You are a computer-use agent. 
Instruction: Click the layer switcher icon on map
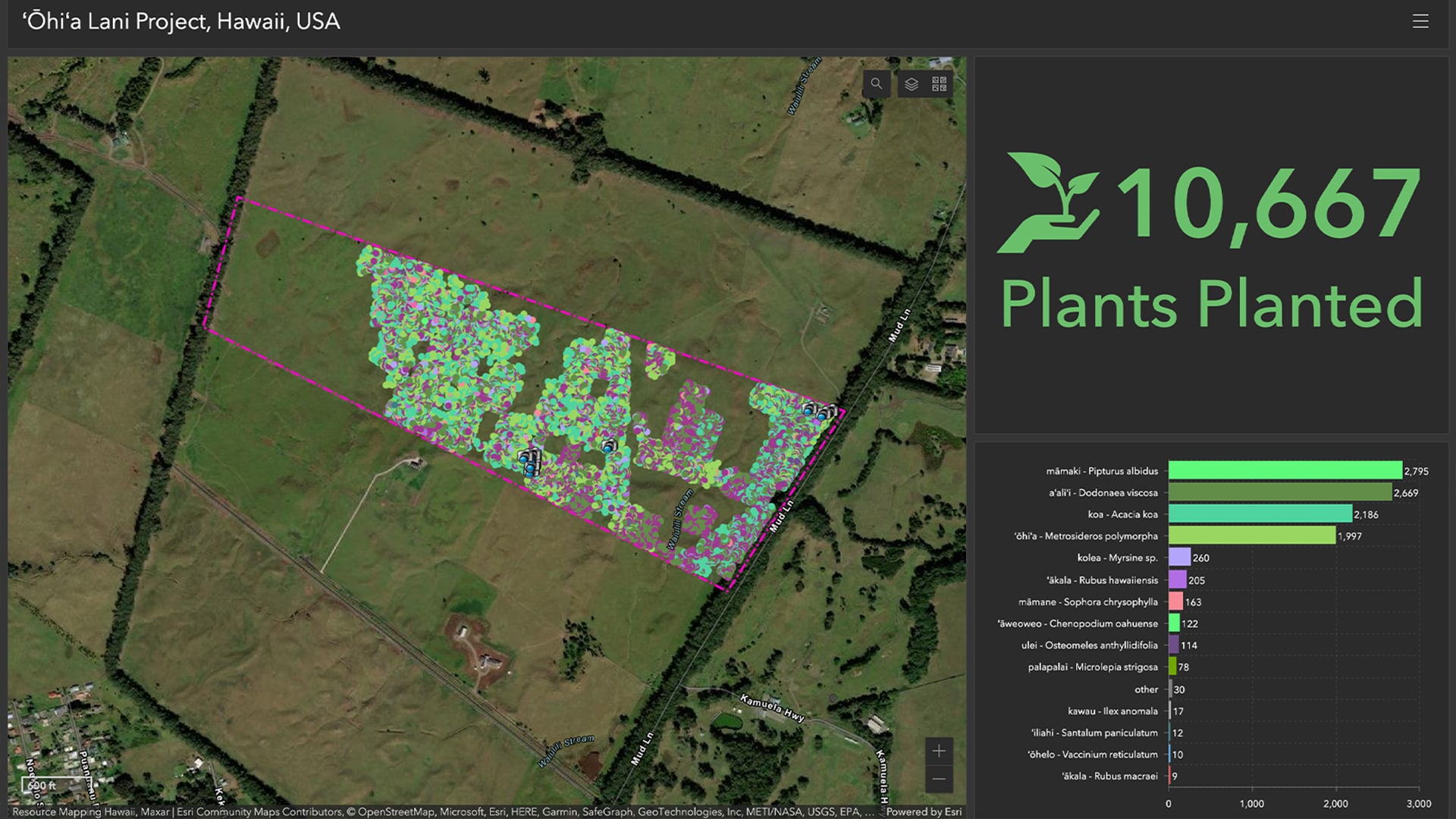click(x=910, y=83)
